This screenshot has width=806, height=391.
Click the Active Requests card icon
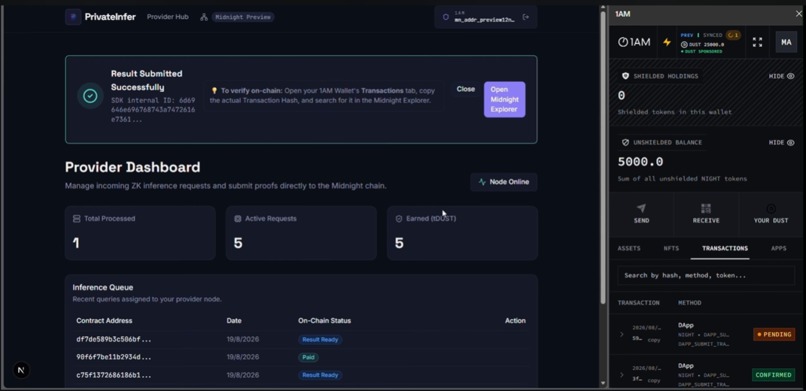point(237,218)
